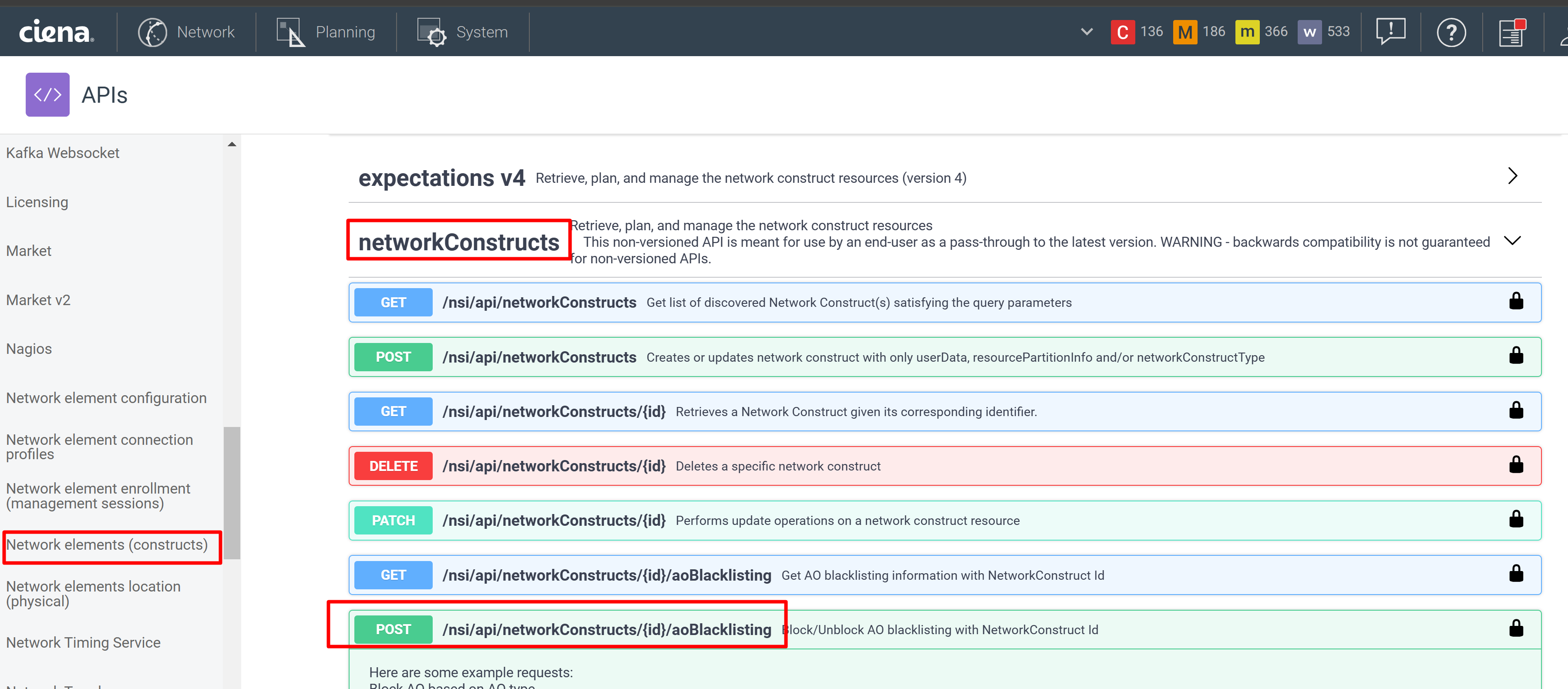The width and height of the screenshot is (1568, 689).
Task: Expand the PATCH networkConstructs/{id} operation
Action: pyautogui.click(x=945, y=521)
